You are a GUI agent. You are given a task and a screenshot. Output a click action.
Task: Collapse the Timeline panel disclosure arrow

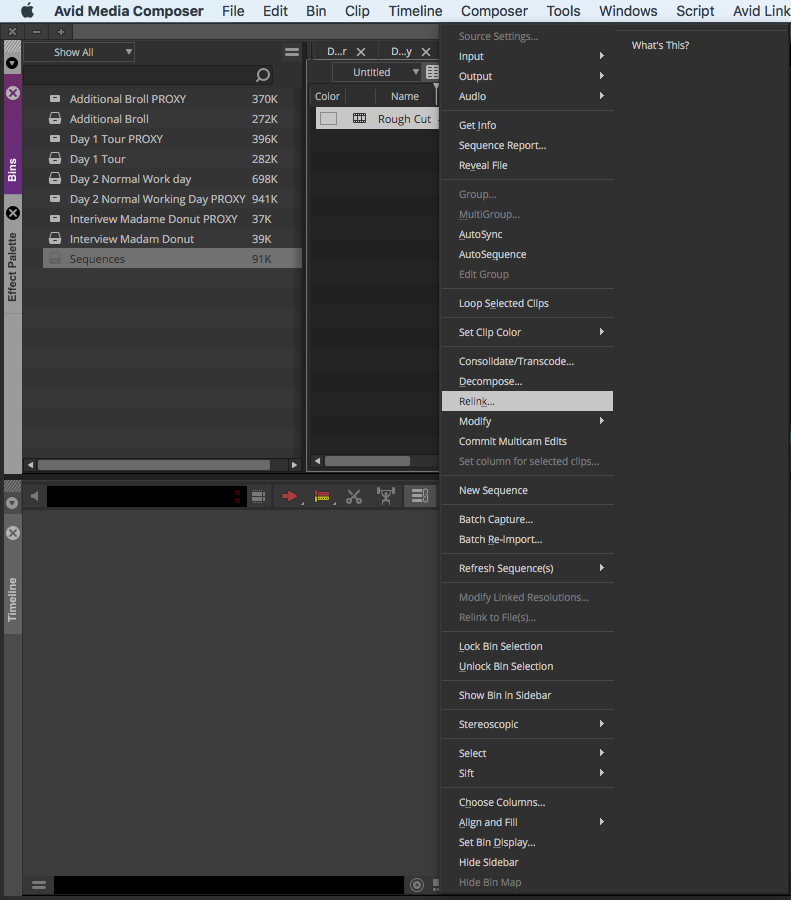tap(12, 503)
